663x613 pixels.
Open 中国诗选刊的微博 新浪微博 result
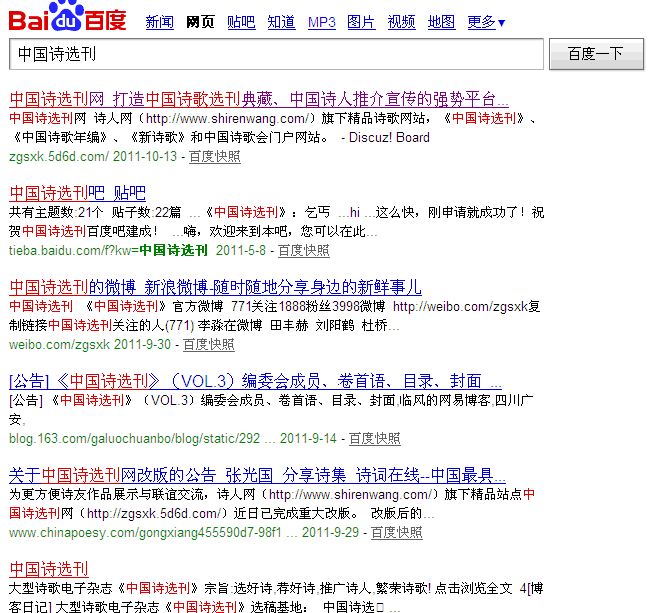pyautogui.click(x=215, y=287)
